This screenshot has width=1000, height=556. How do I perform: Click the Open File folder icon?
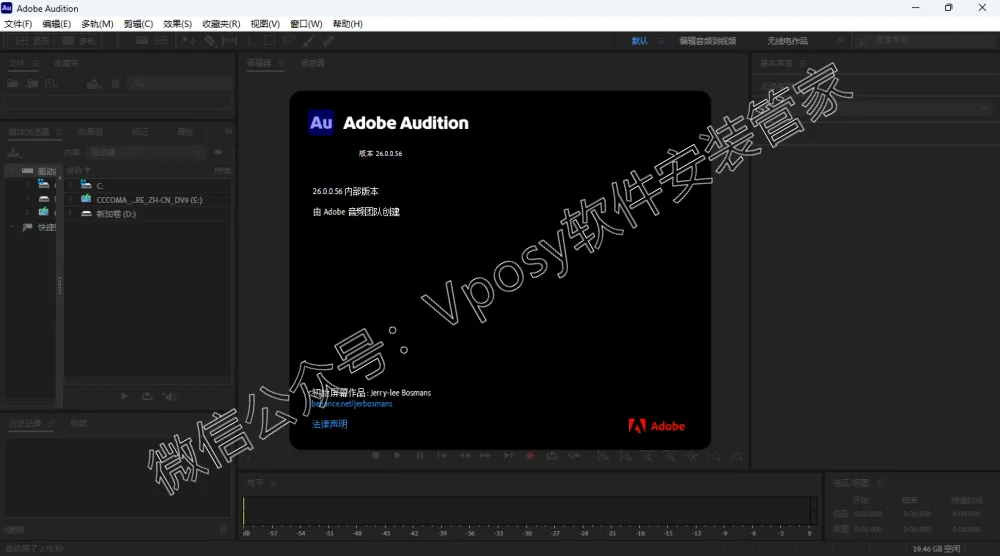pyautogui.click(x=13, y=84)
